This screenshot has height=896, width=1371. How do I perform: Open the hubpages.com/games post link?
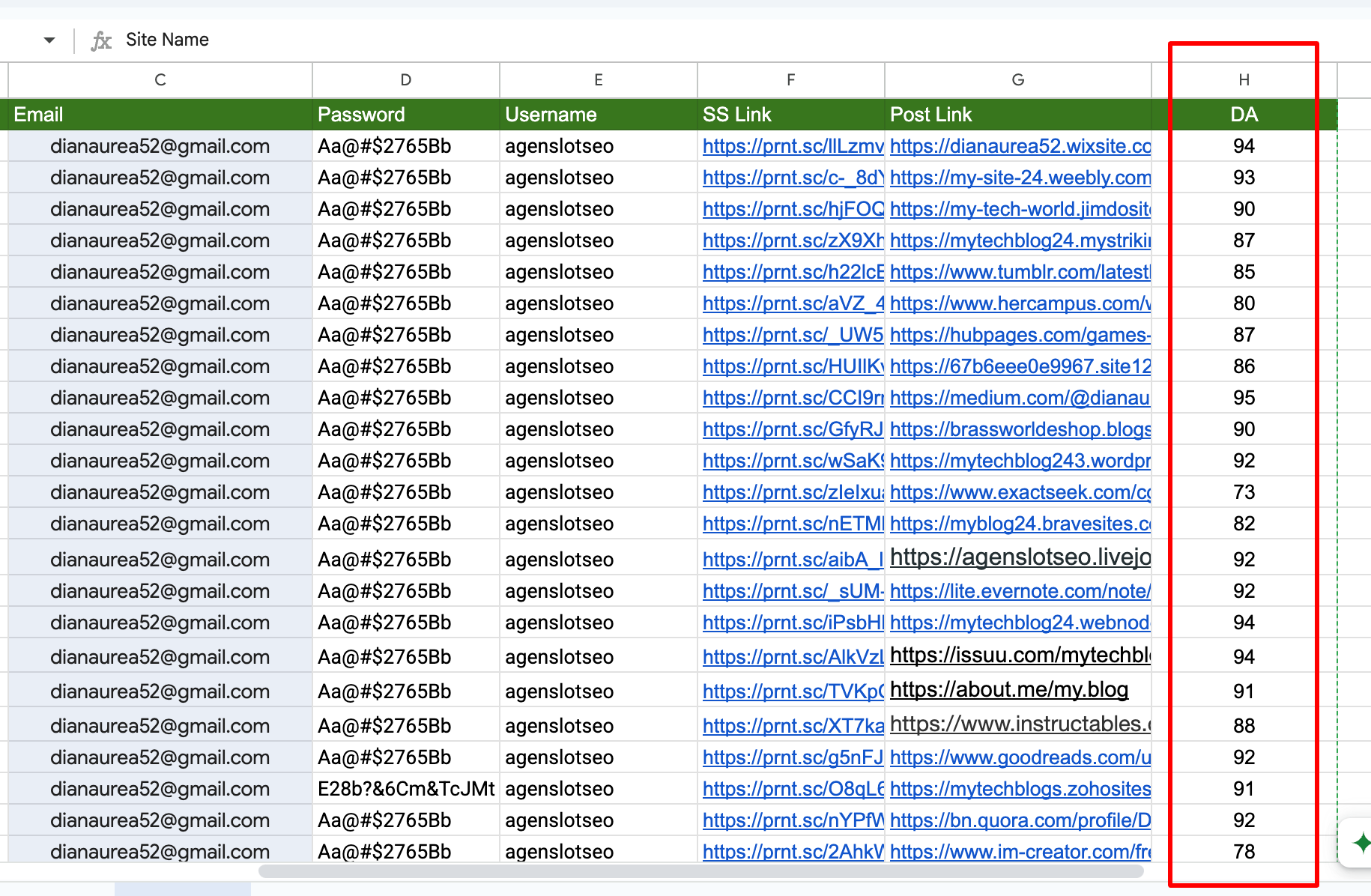click(1019, 335)
